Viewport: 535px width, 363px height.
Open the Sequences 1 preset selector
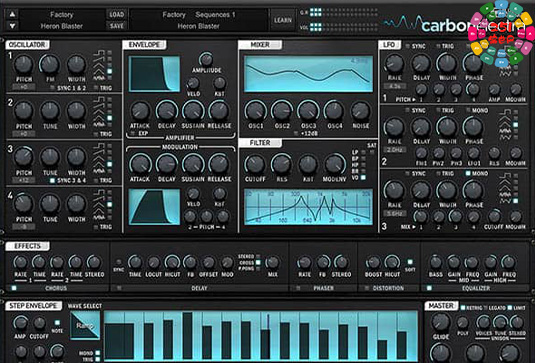(x=199, y=20)
